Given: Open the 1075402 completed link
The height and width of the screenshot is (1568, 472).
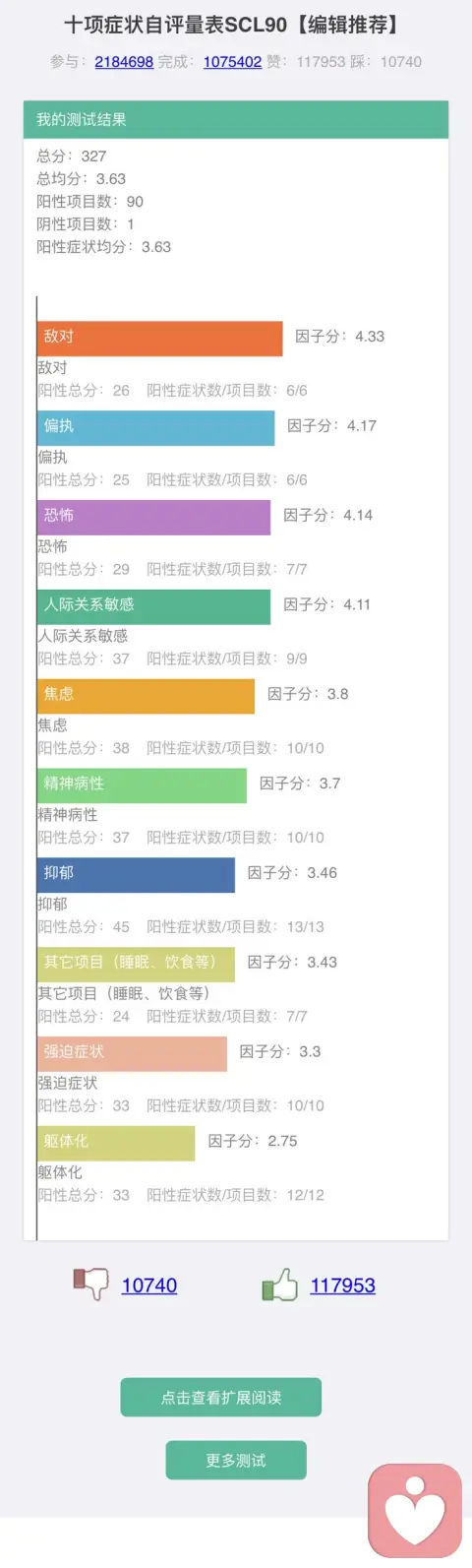Looking at the screenshot, I should [232, 61].
